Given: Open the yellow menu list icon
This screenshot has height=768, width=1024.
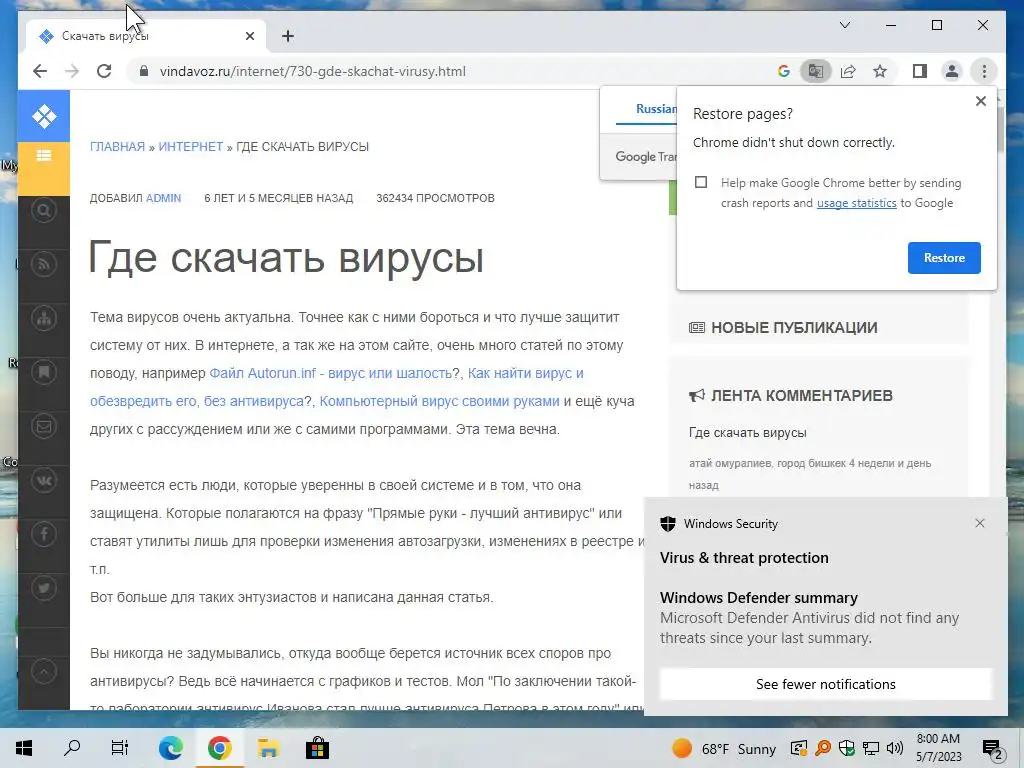Looking at the screenshot, I should pos(44,155).
